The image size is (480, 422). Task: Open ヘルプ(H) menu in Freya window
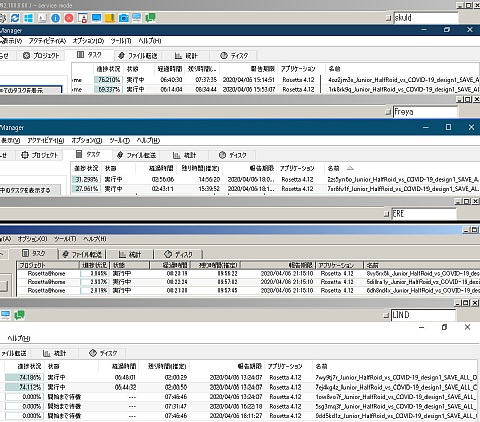point(148,141)
